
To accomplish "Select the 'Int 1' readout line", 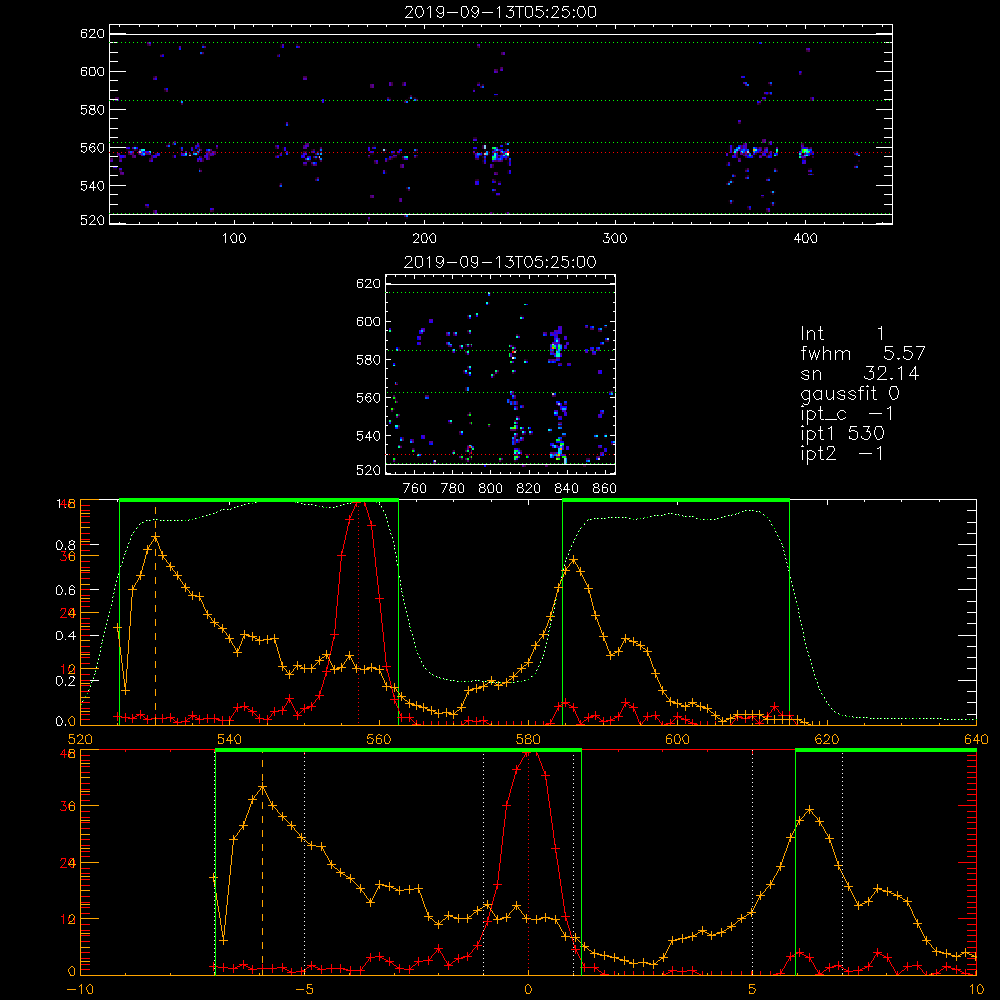I will tap(842, 334).
